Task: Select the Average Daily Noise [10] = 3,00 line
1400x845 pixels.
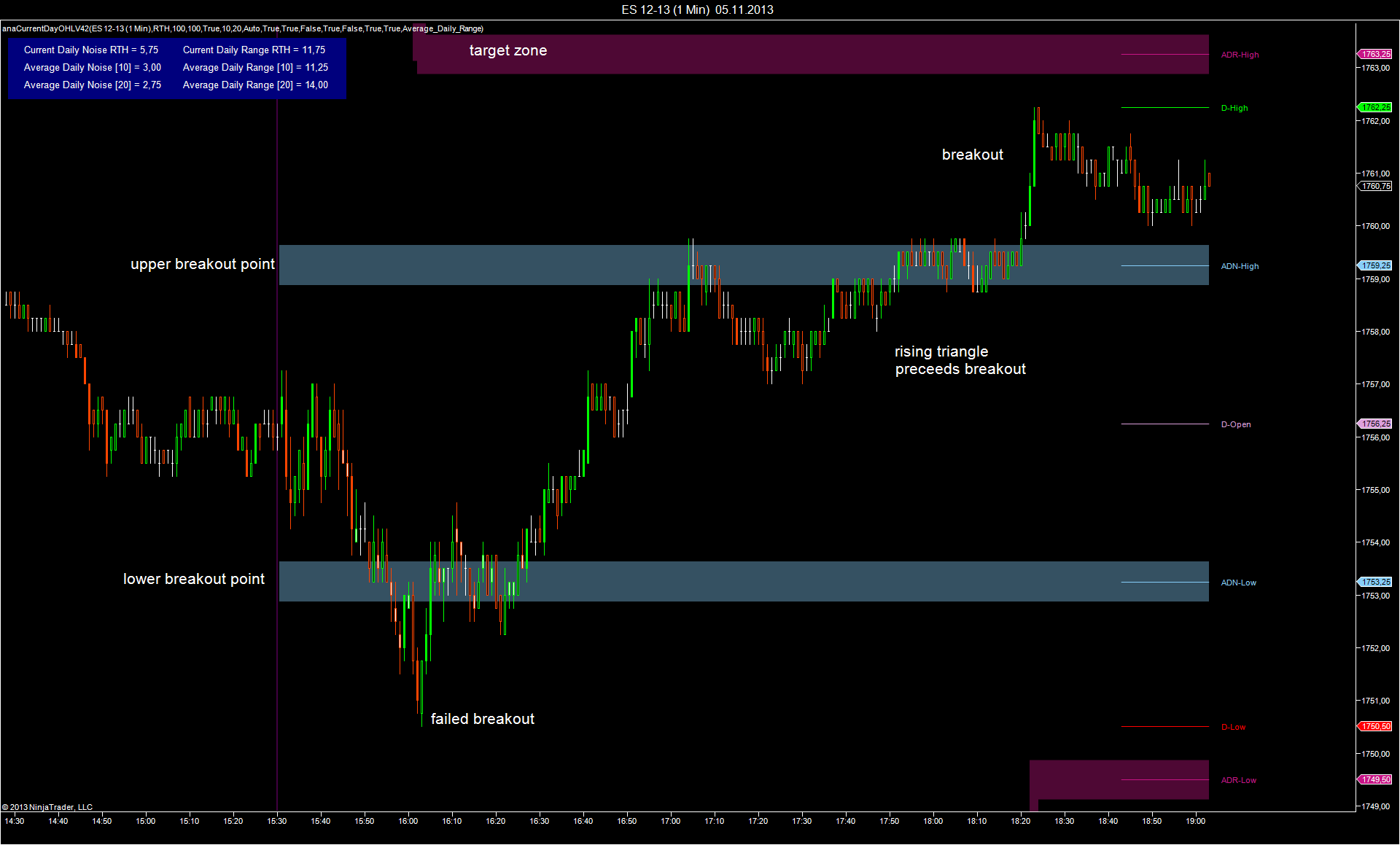Action: pyautogui.click(x=93, y=67)
